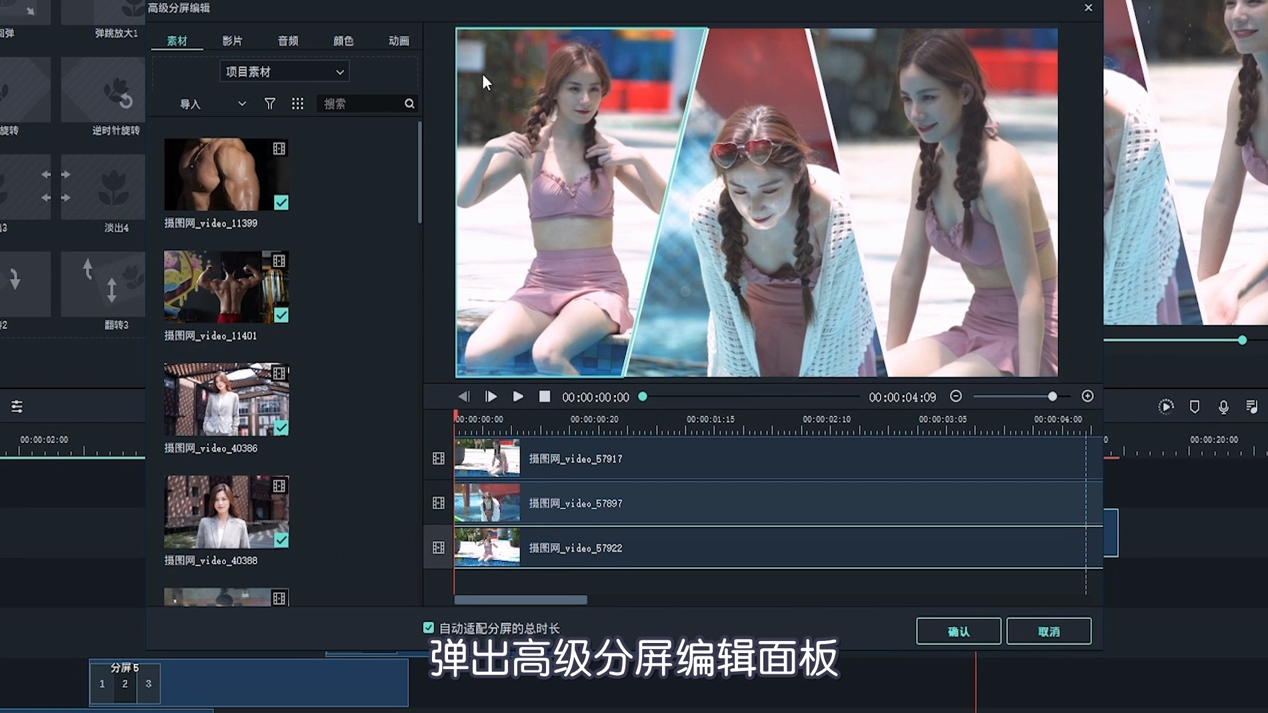Viewport: 1268px width, 713px height.
Task: Open the 音频 tab
Action: click(x=288, y=41)
